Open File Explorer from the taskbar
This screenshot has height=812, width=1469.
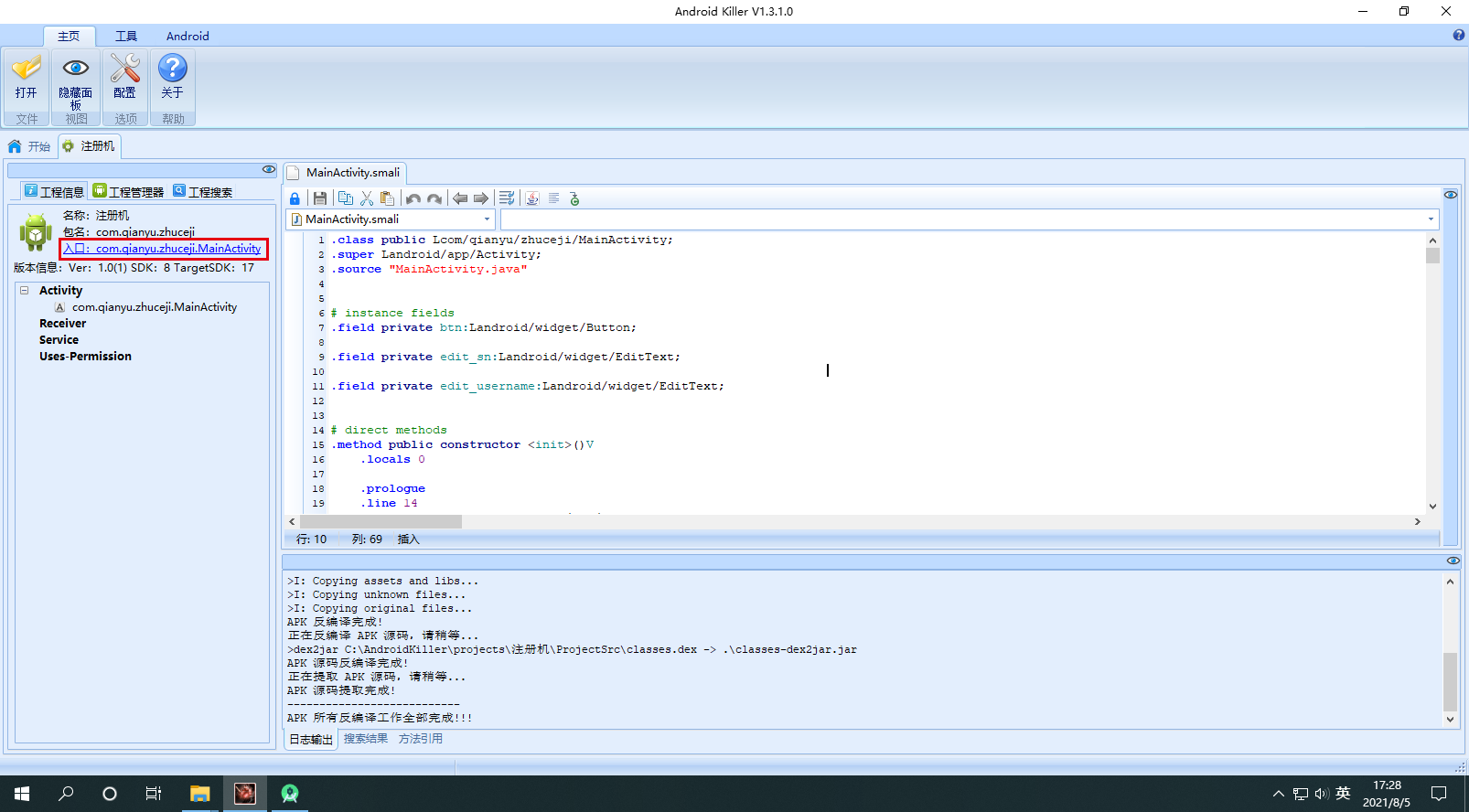tap(200, 794)
